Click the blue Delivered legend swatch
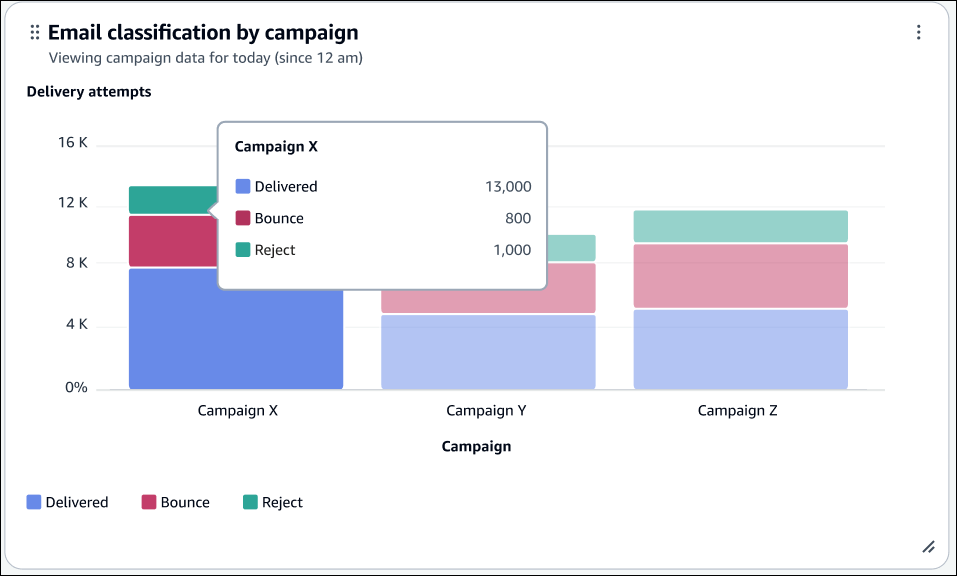 coord(34,502)
